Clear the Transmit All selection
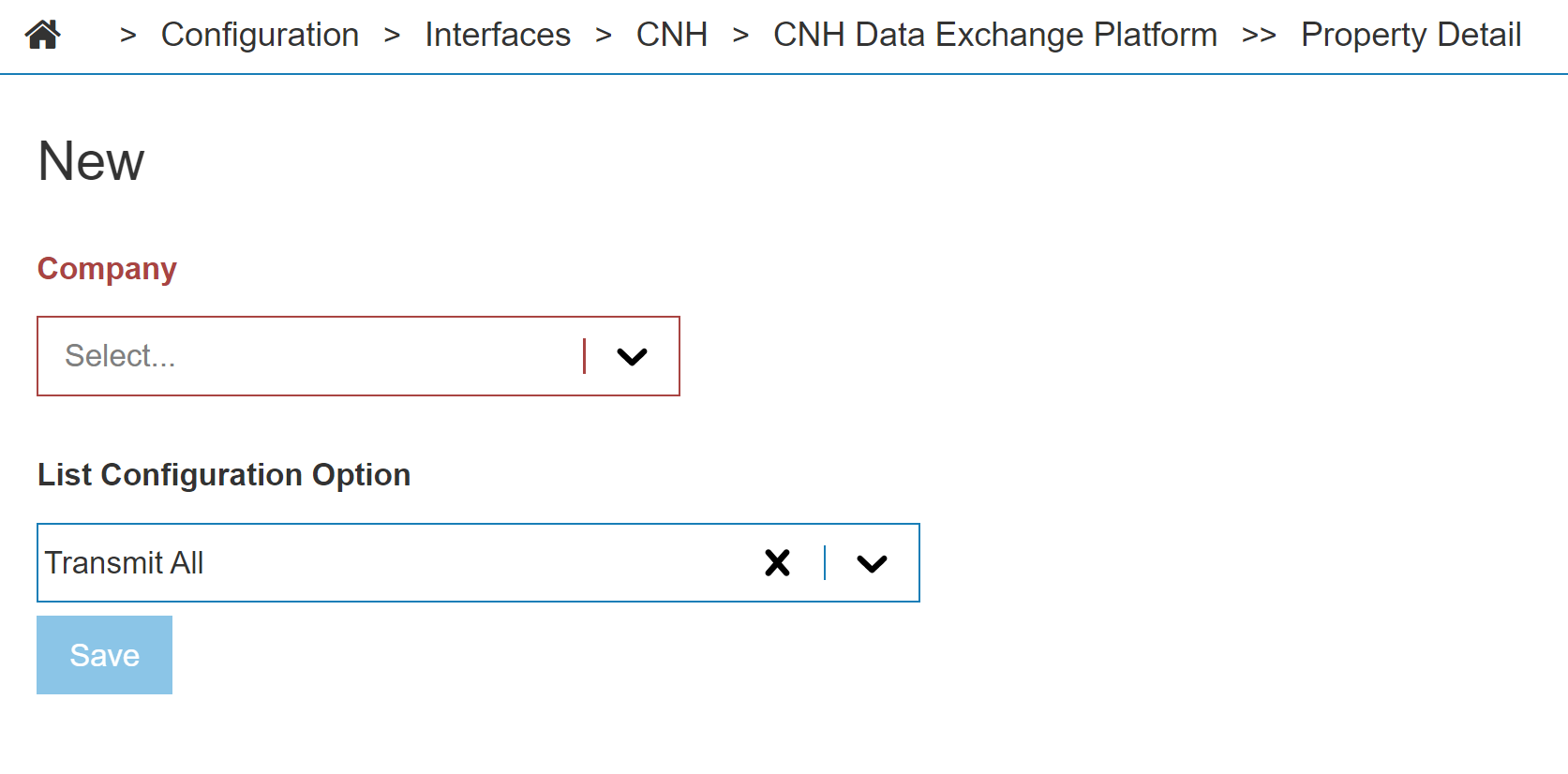Viewport: 1568px width, 774px height. [777, 562]
